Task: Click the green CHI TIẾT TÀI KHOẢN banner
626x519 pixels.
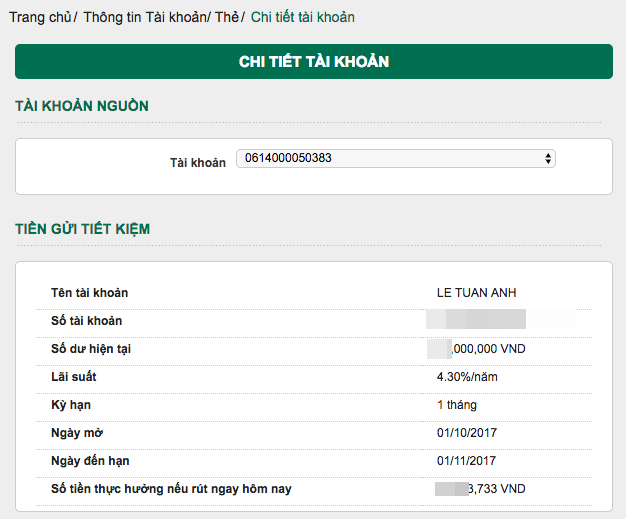Action: (x=313, y=62)
